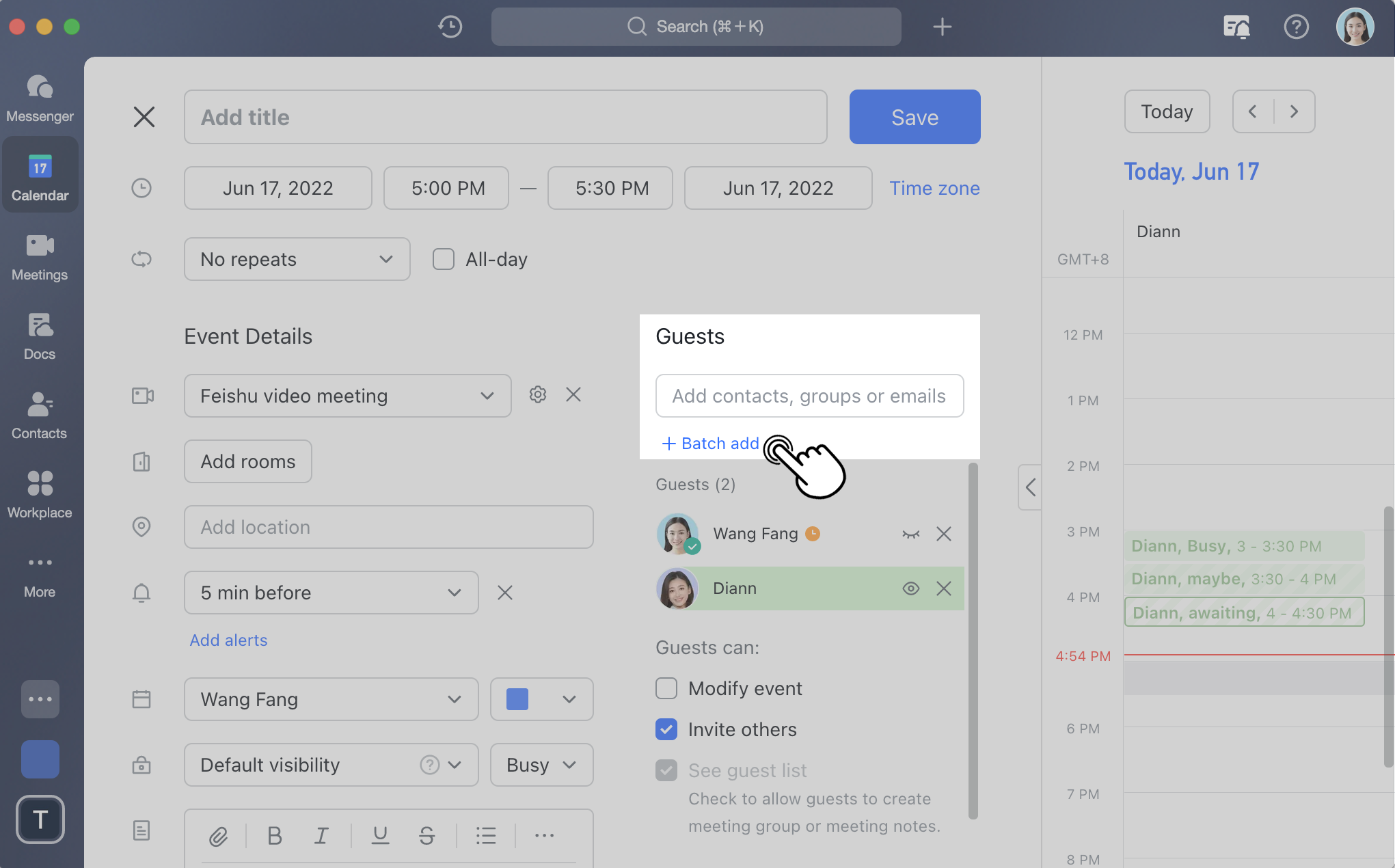This screenshot has width=1395, height=868.
Task: Uncheck the Invite others permission
Action: click(666, 729)
